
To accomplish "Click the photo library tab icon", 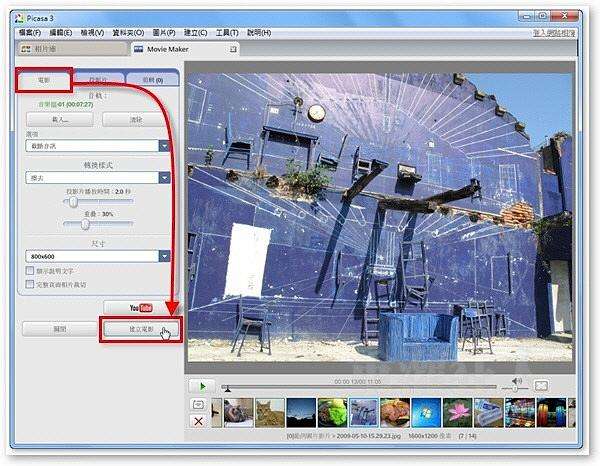I will pos(26,49).
